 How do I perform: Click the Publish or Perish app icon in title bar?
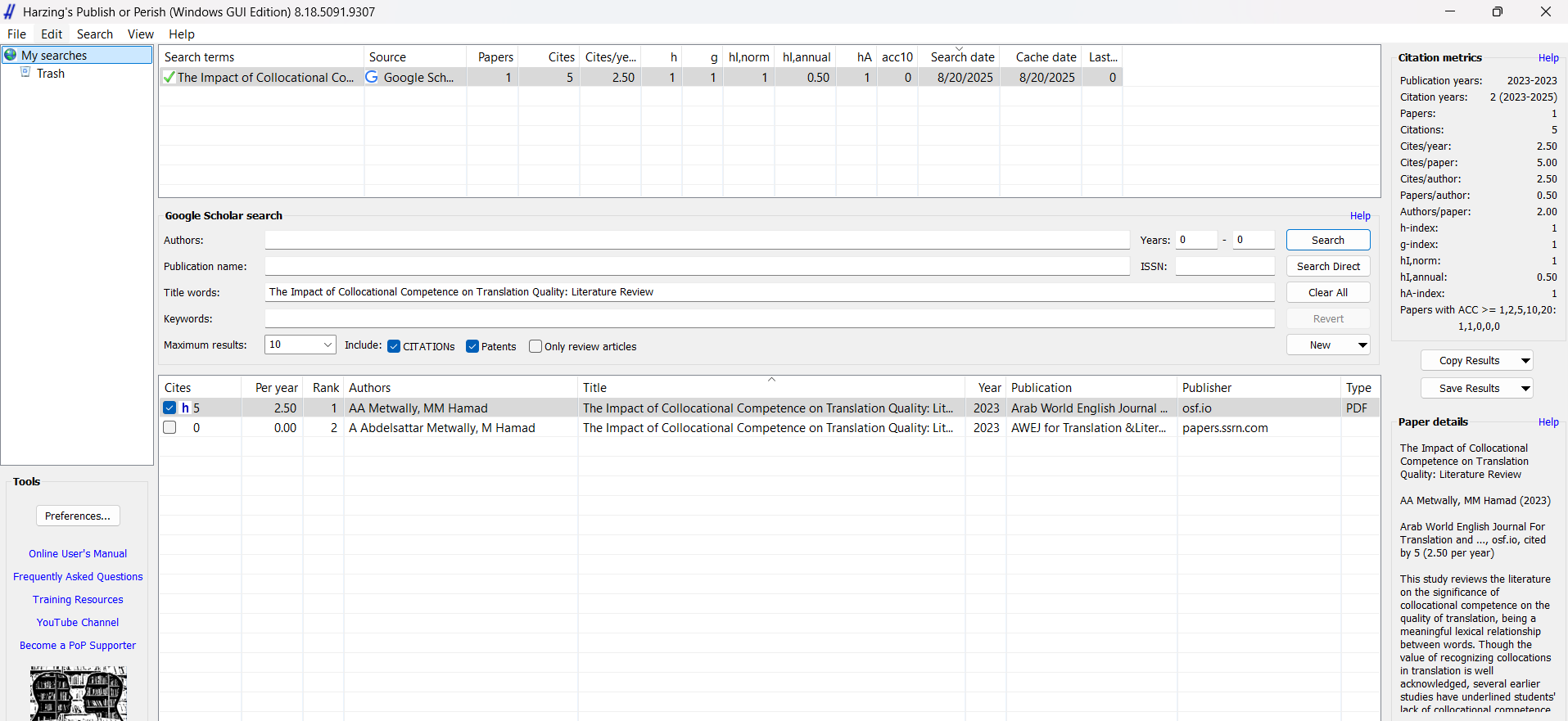tap(10, 11)
